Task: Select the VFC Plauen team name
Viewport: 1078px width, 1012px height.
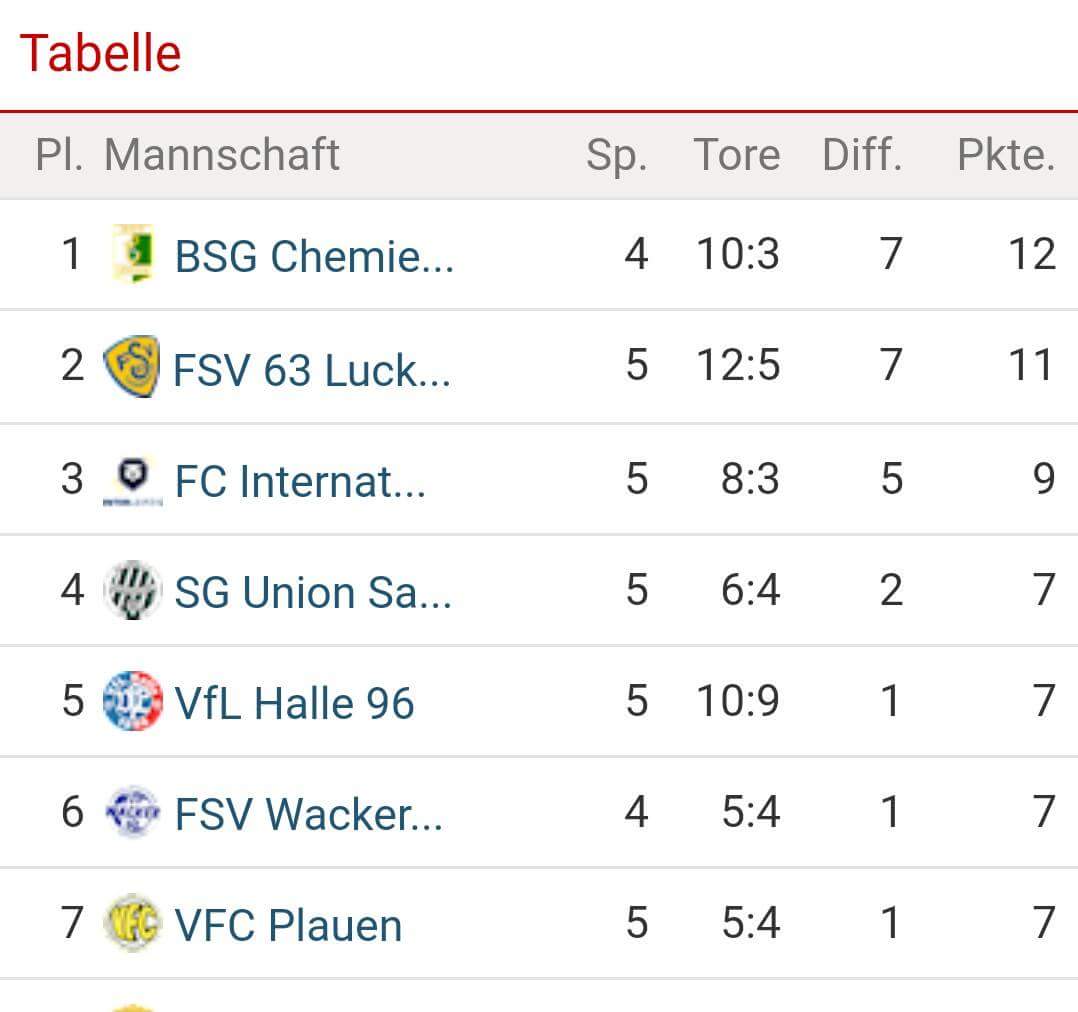Action: click(x=288, y=925)
